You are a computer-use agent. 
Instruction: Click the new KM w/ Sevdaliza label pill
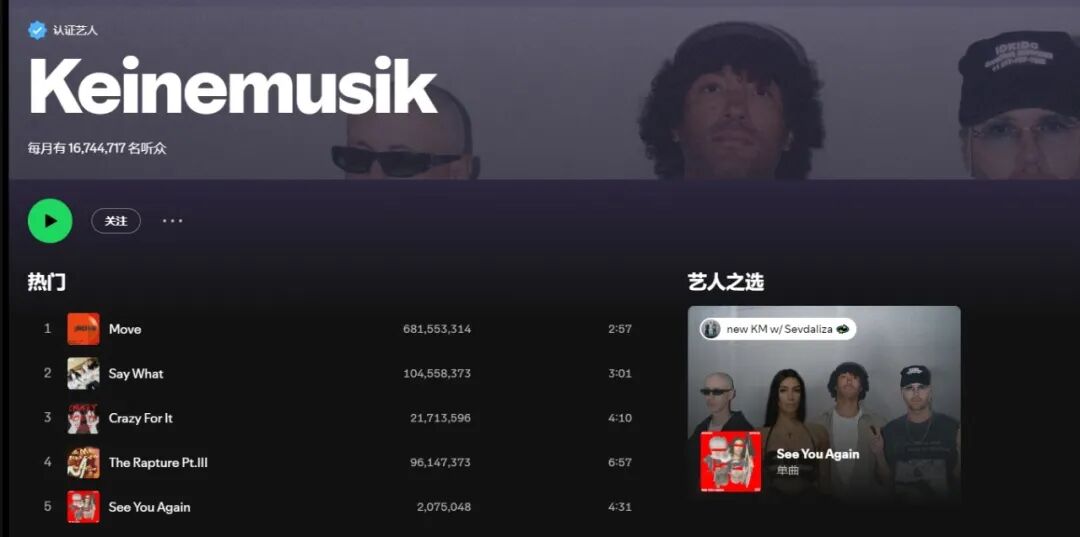(x=778, y=329)
